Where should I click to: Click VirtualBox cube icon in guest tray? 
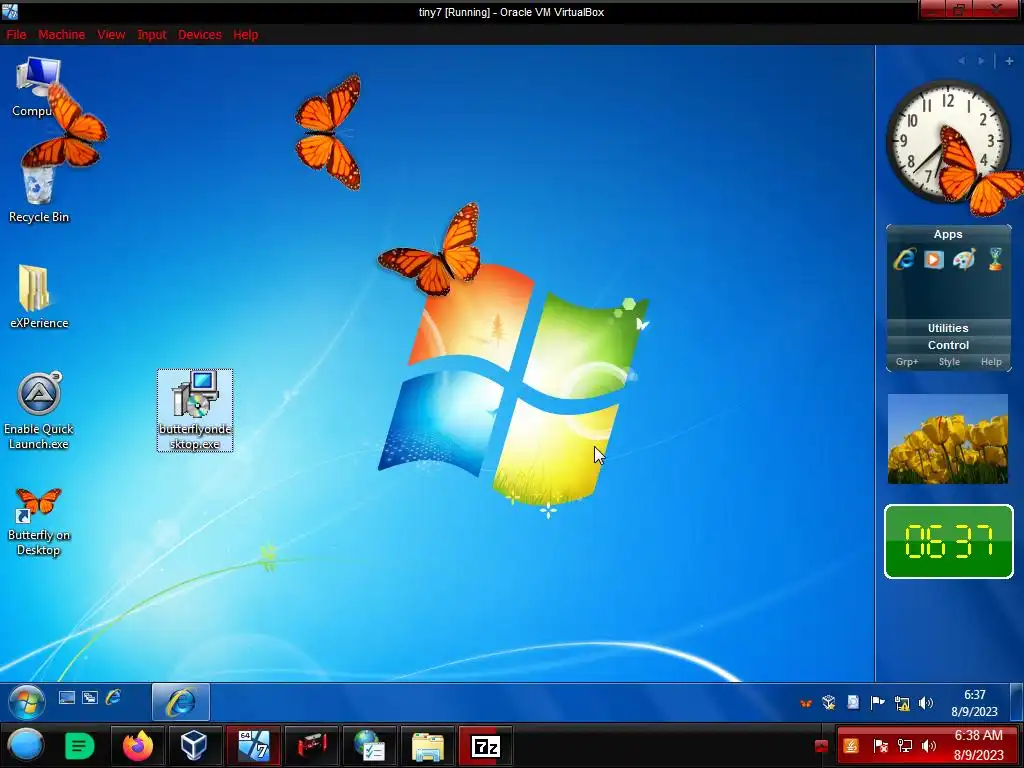(x=829, y=703)
